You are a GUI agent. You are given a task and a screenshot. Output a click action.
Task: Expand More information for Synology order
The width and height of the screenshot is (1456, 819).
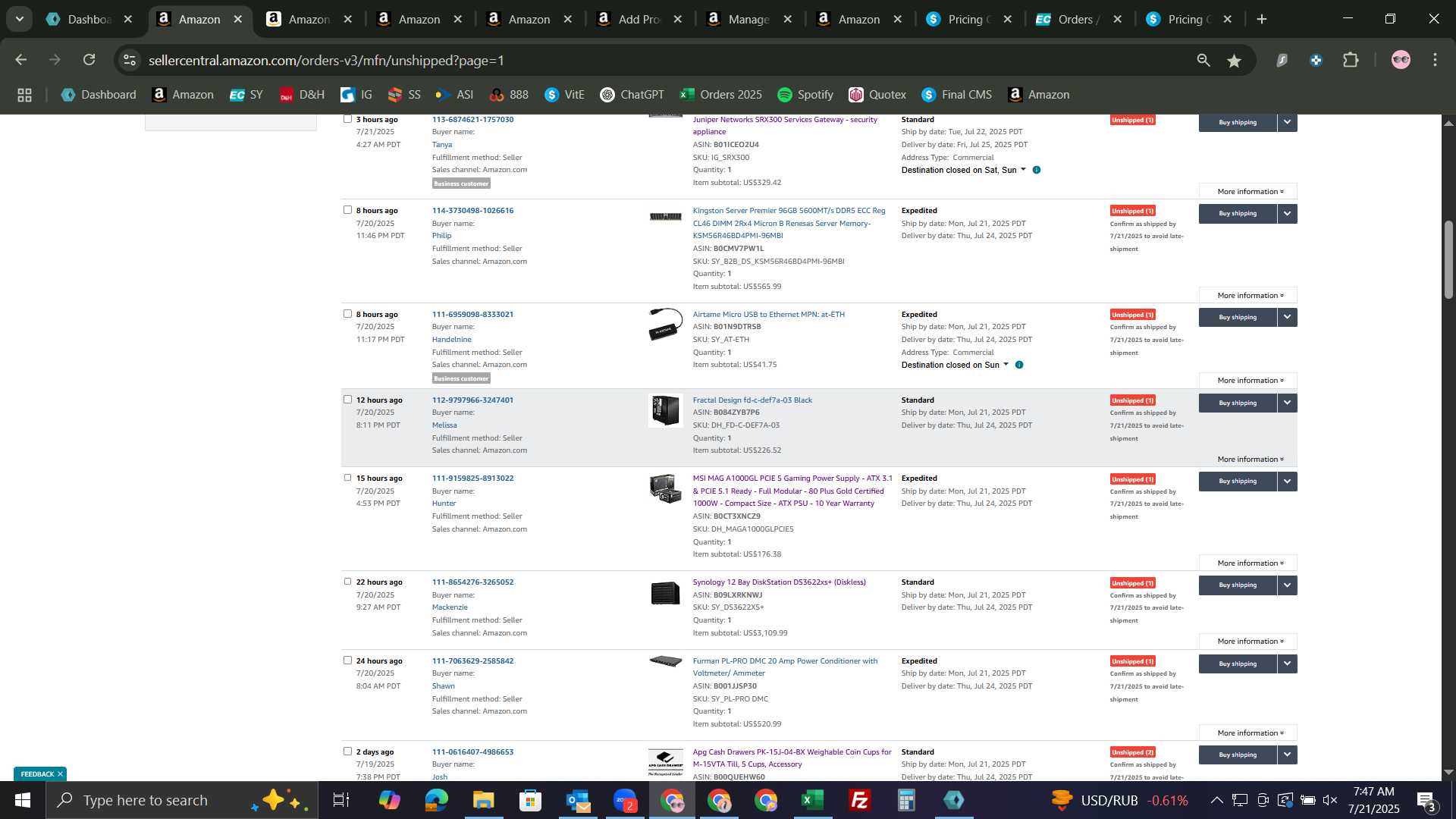(x=1247, y=642)
